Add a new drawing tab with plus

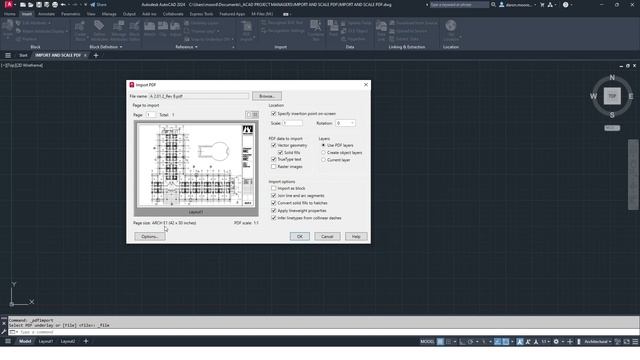pyautogui.click(x=96, y=55)
